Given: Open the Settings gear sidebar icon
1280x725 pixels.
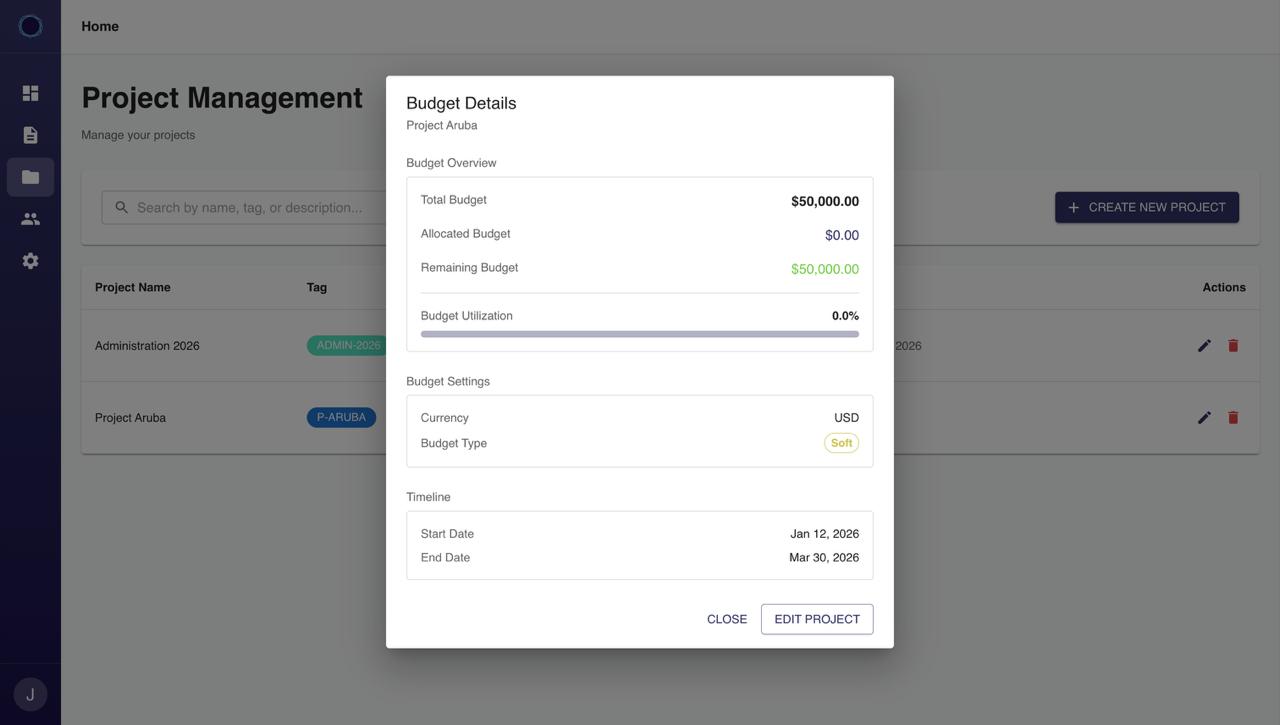Looking at the screenshot, I should 30,261.
